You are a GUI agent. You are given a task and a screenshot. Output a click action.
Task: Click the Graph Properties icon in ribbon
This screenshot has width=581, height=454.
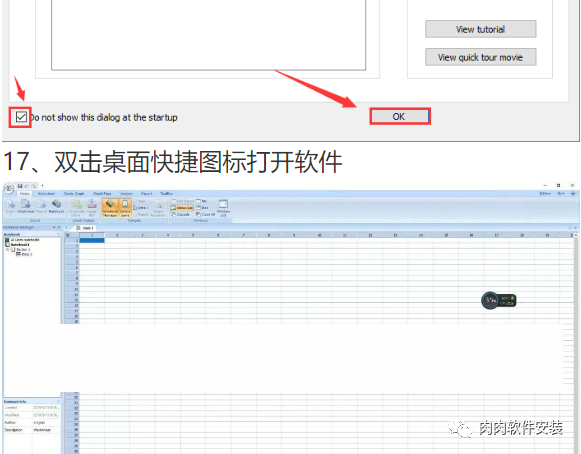(158, 208)
